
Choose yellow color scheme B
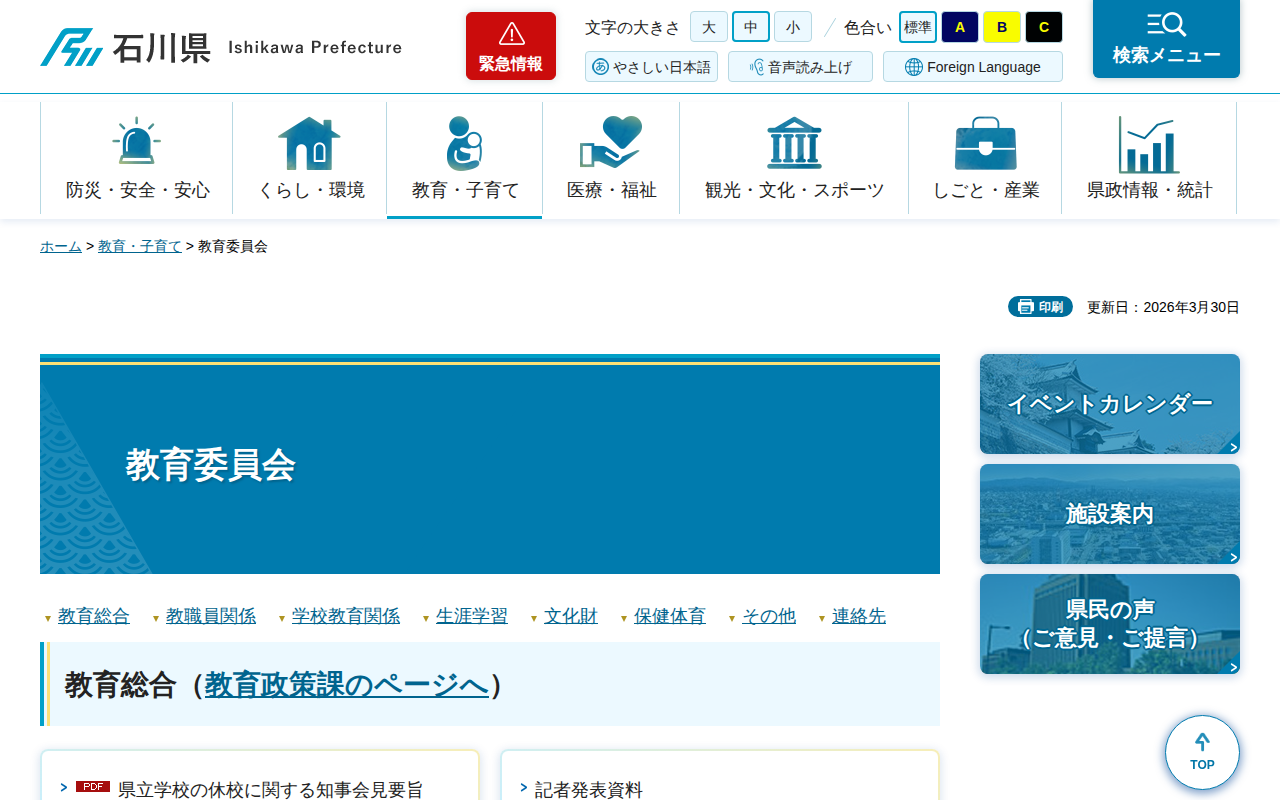(x=1001, y=27)
